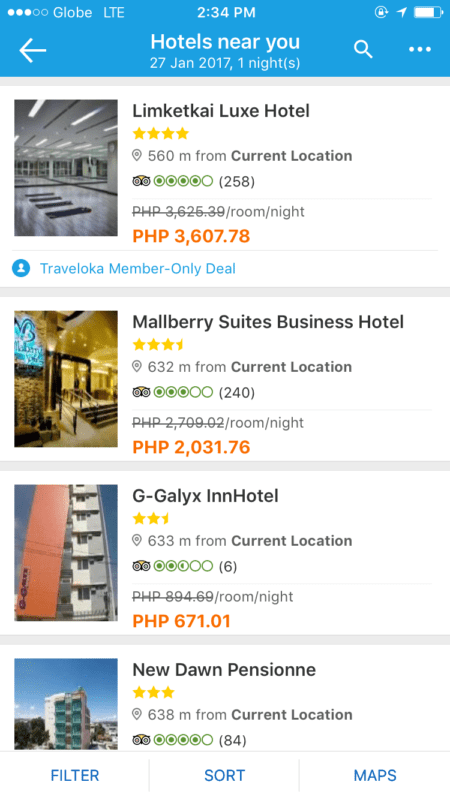Tap location pin icon beside 638 m
The width and height of the screenshot is (450, 800).
(137, 714)
